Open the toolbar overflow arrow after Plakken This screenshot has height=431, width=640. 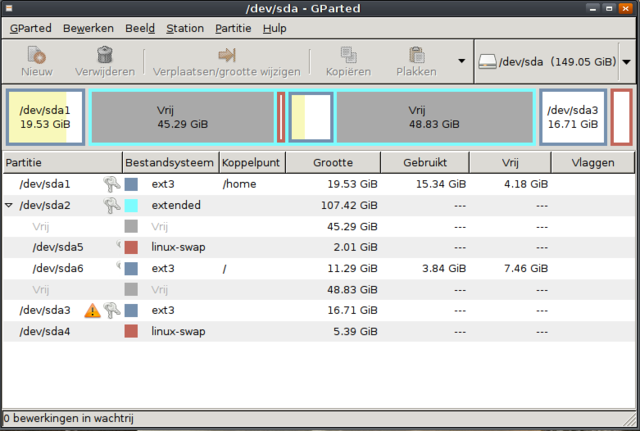pos(461,61)
